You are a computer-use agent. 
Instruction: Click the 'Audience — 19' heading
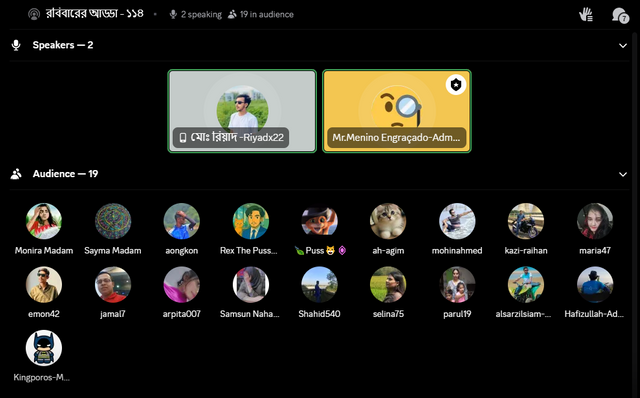[x=65, y=174]
